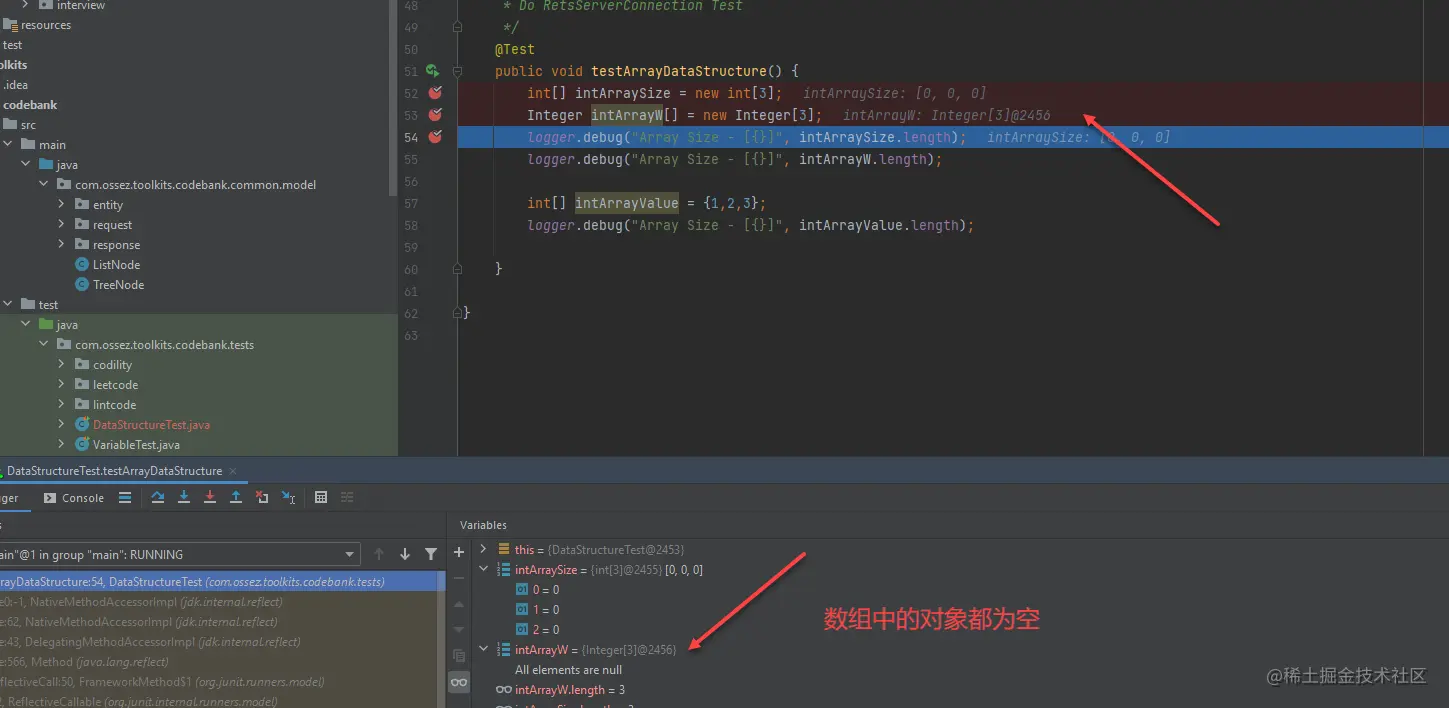
Task: Click the .idea folder in the project tree
Action: (16, 85)
